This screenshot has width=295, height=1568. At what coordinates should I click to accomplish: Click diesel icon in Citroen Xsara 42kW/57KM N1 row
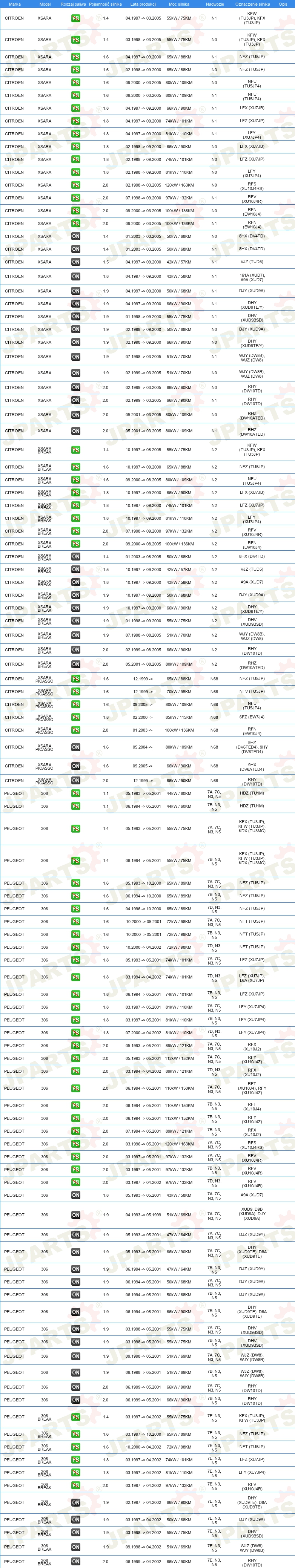coord(75,262)
